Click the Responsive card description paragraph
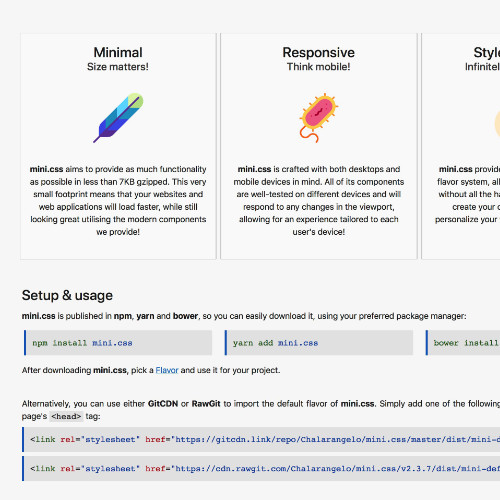Image resolution: width=500 pixels, height=500 pixels. tap(319, 200)
